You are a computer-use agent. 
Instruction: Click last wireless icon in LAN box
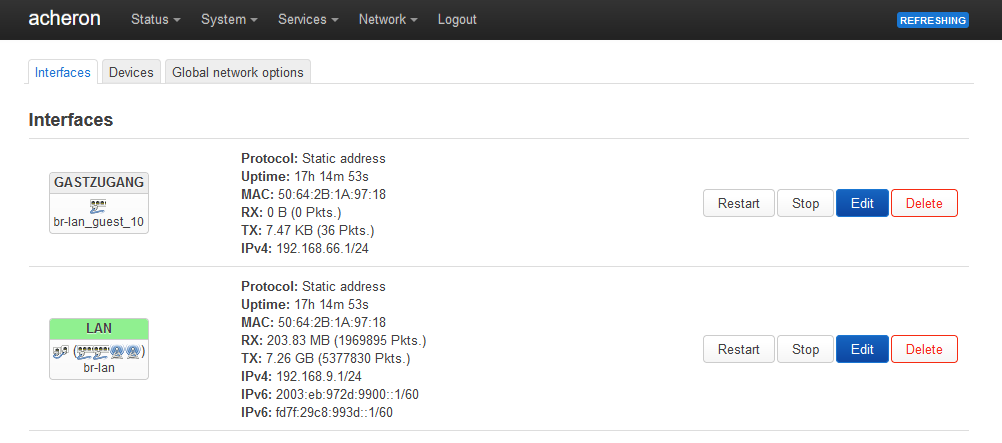point(133,352)
